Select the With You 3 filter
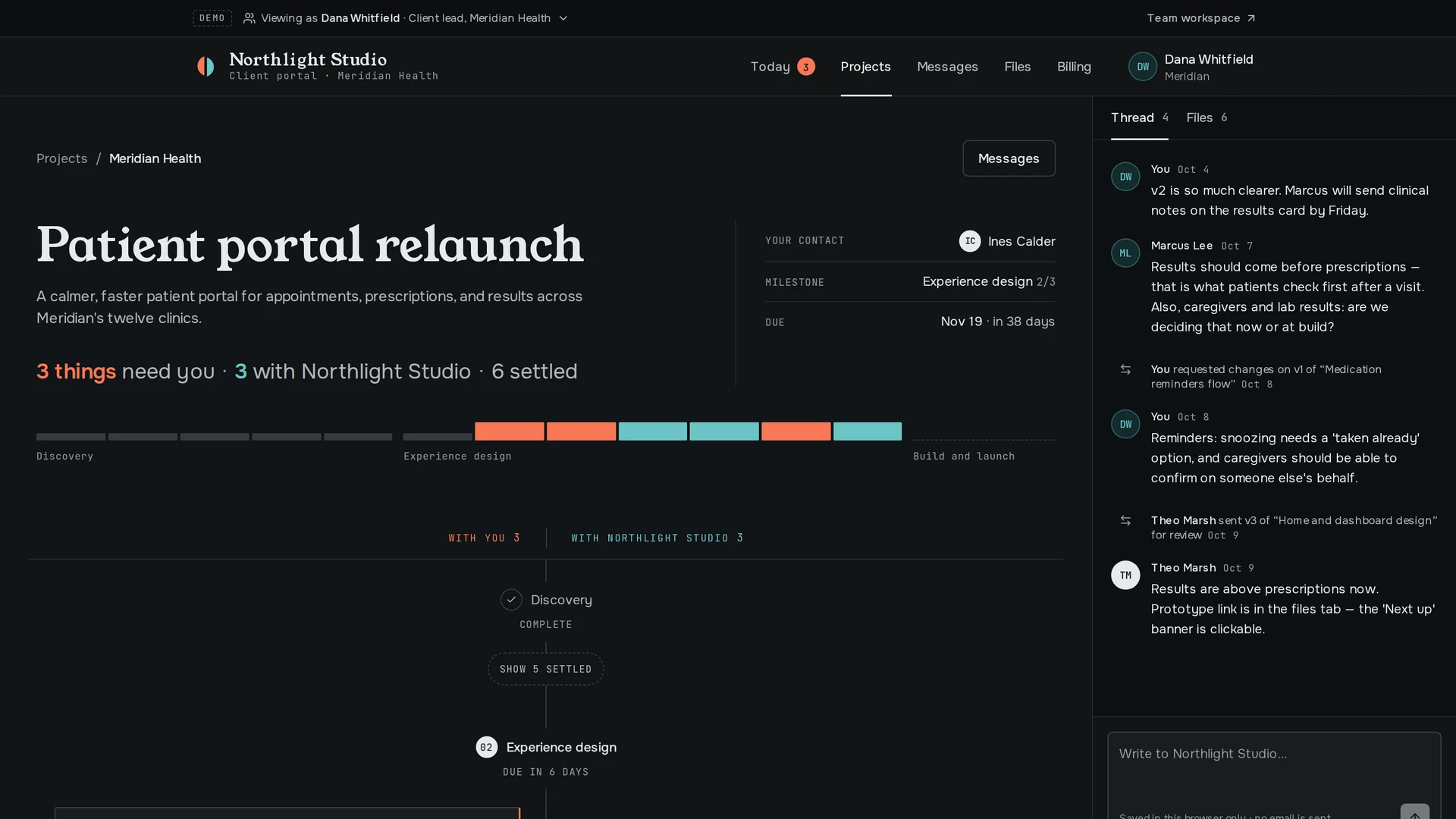This screenshot has width=1456, height=819. tap(484, 538)
